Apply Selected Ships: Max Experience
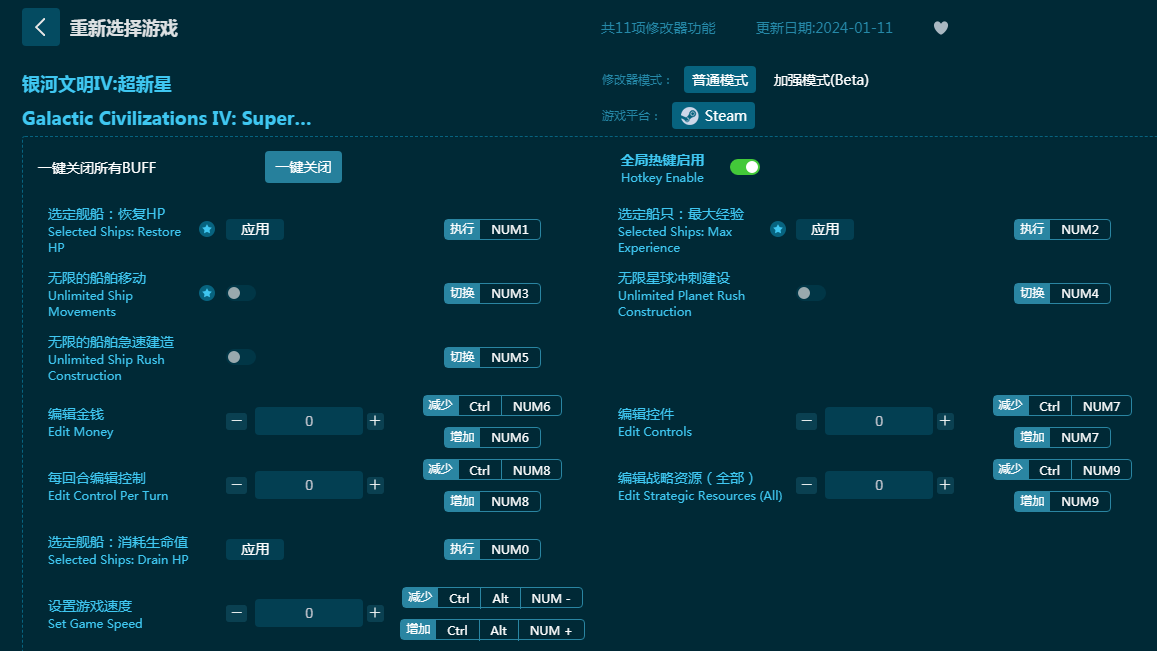 (x=825, y=230)
